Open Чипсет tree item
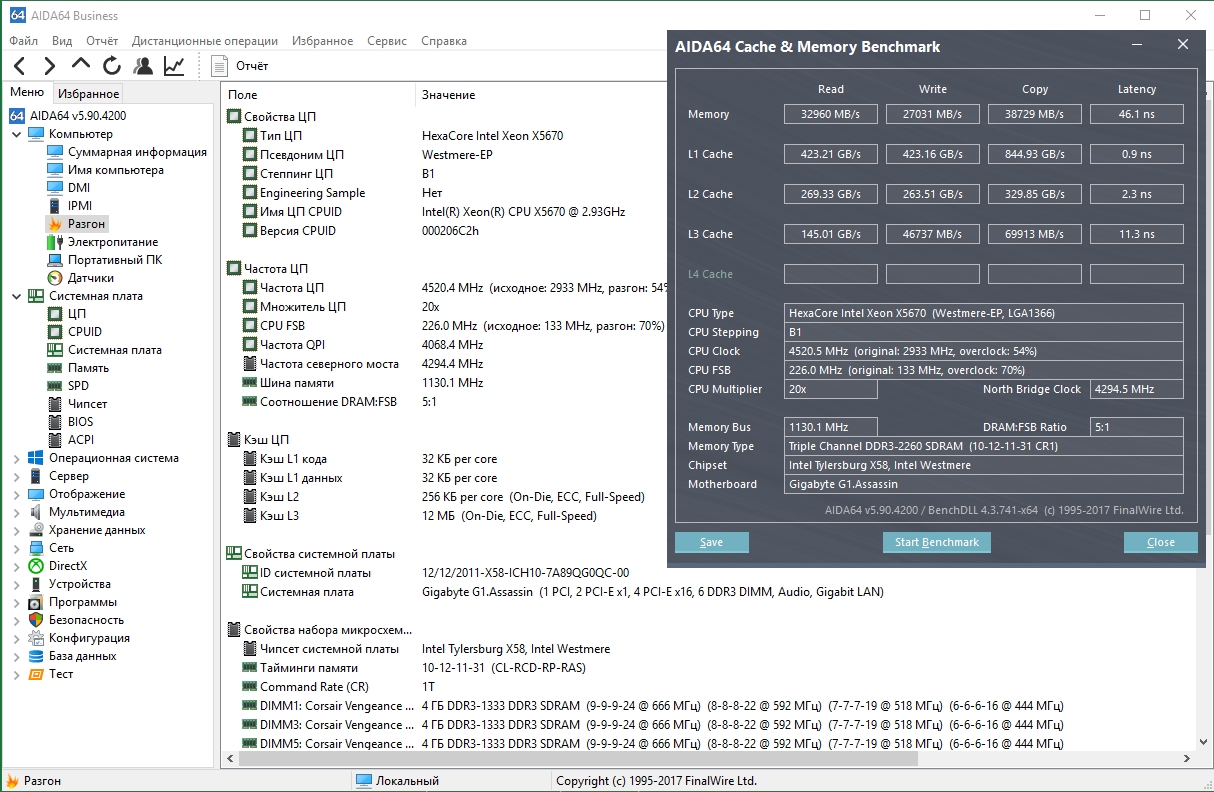 (88, 404)
